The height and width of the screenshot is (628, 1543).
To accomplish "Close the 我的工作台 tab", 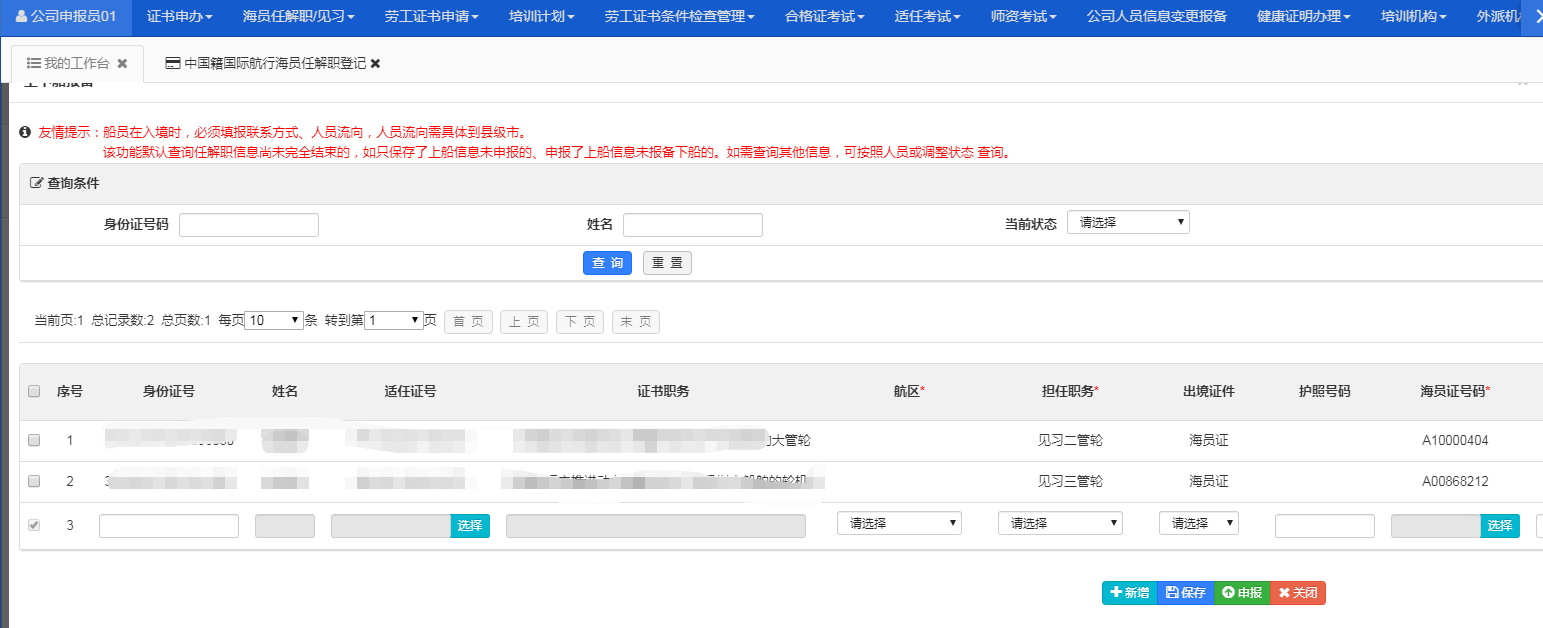I will [122, 64].
